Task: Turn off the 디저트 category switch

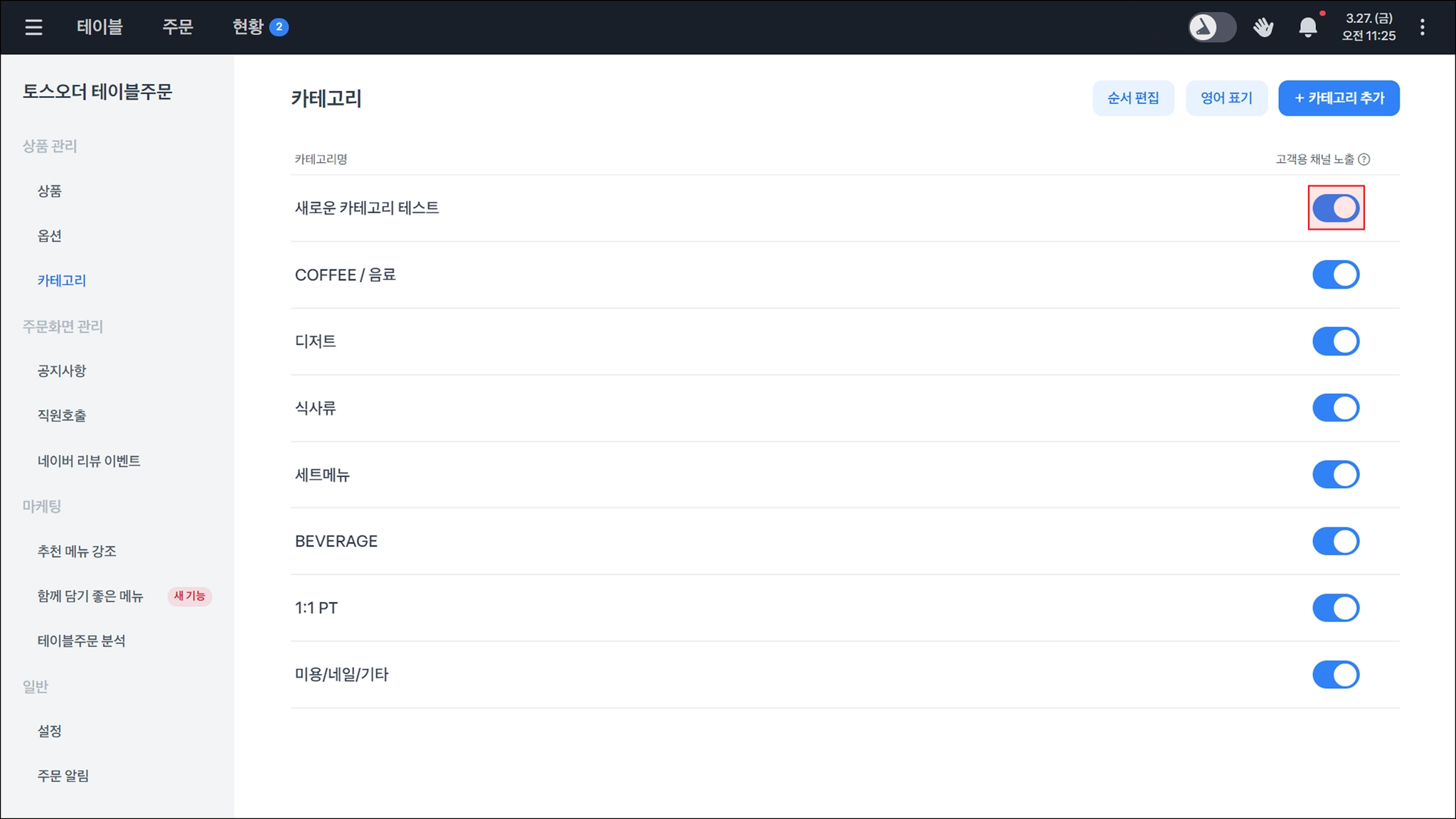Action: [1335, 341]
